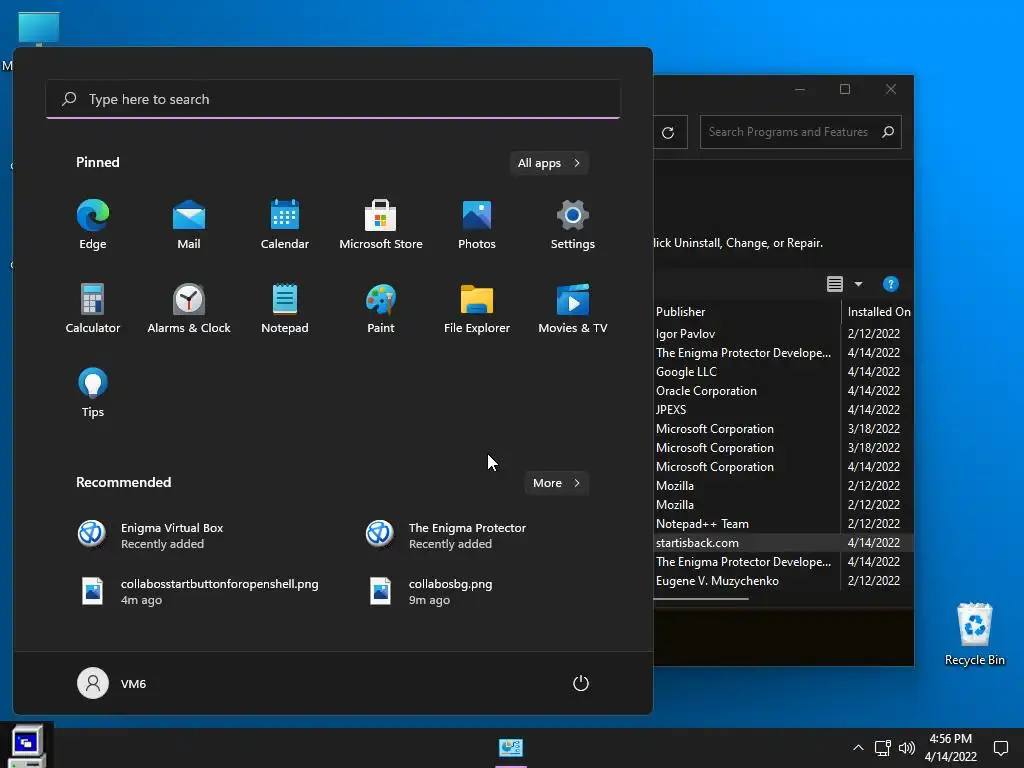
Task: Launch the Photos app
Action: click(x=477, y=225)
